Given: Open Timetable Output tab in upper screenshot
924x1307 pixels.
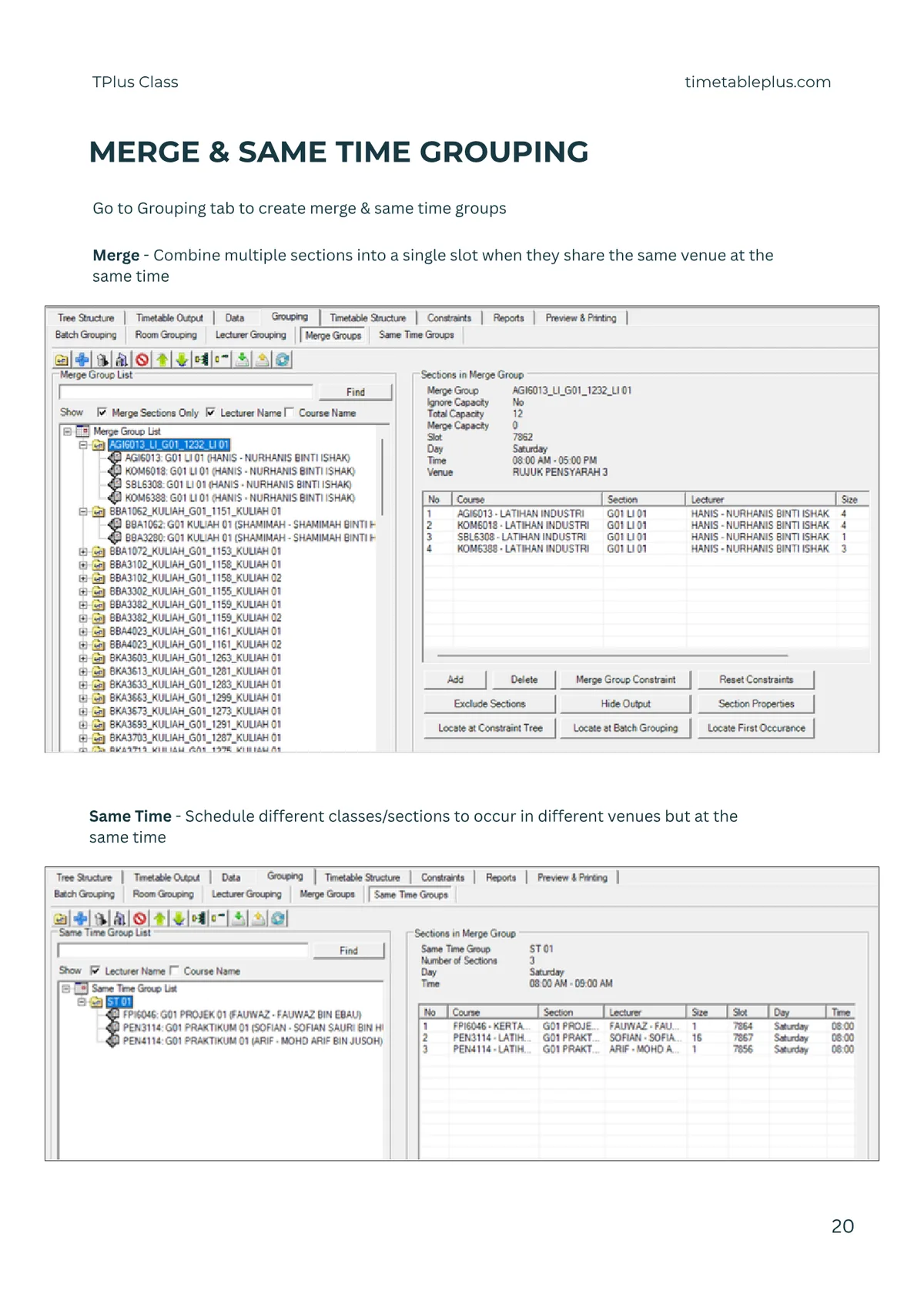Looking at the screenshot, I should point(169,318).
